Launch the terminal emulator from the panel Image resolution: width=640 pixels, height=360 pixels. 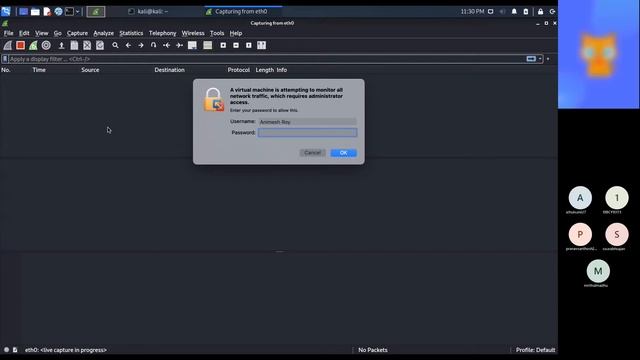point(69,11)
